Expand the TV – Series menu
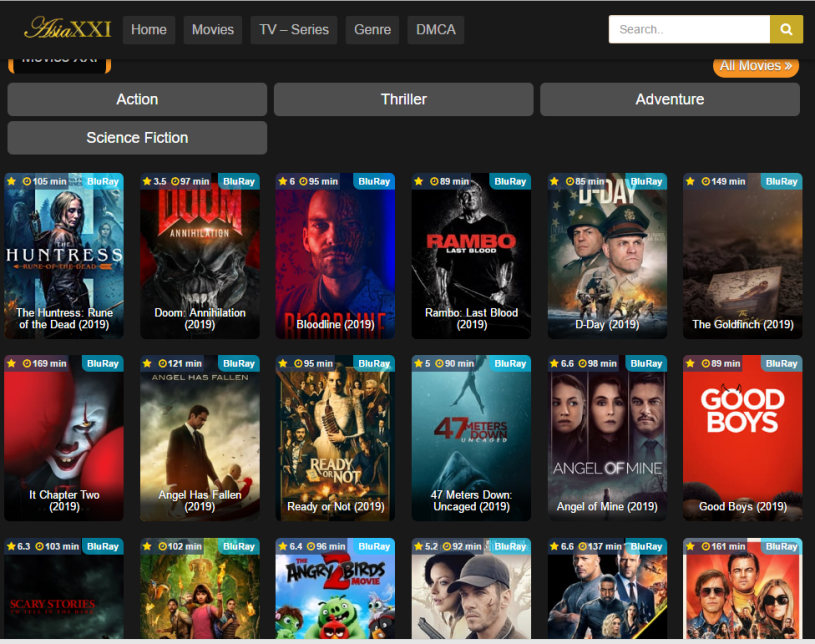This screenshot has height=644, width=815. [x=294, y=30]
